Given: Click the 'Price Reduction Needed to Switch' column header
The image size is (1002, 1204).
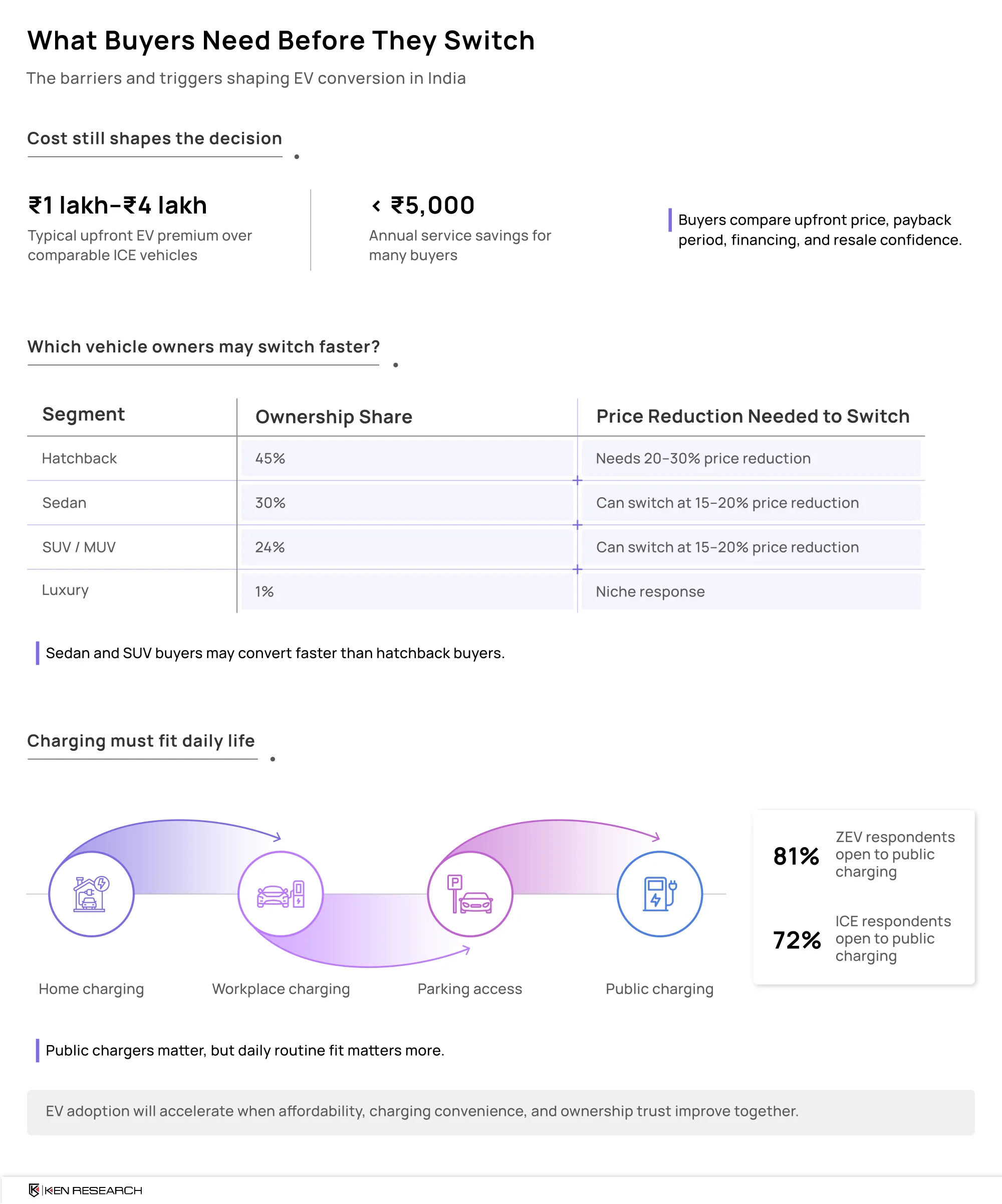Looking at the screenshot, I should [x=753, y=416].
